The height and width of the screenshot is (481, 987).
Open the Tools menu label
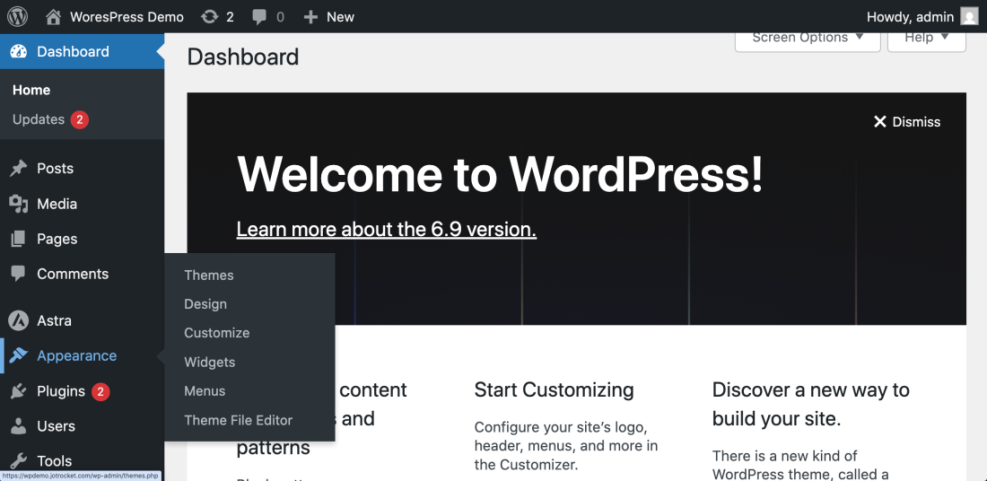[x=54, y=461]
